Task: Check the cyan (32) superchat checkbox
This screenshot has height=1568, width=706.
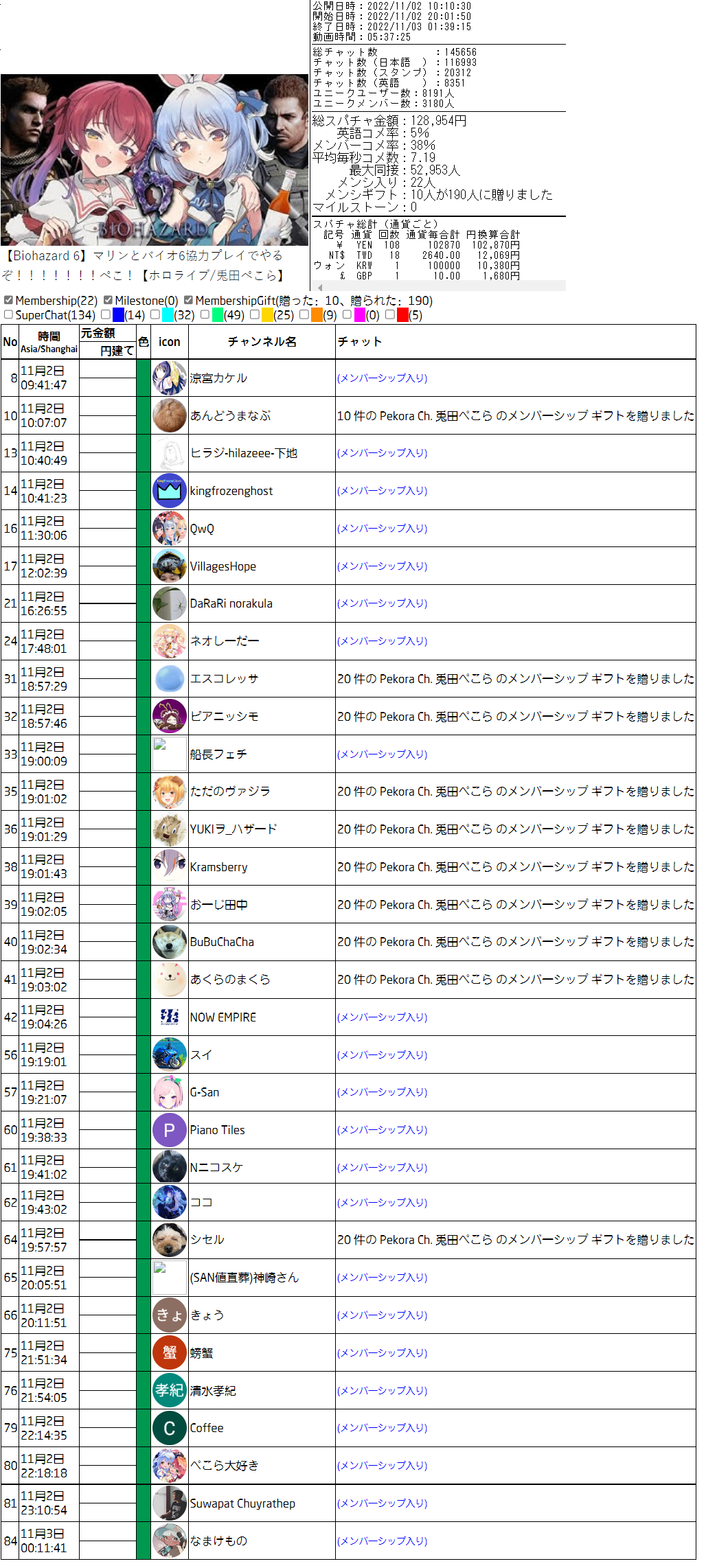Action: coord(155,314)
